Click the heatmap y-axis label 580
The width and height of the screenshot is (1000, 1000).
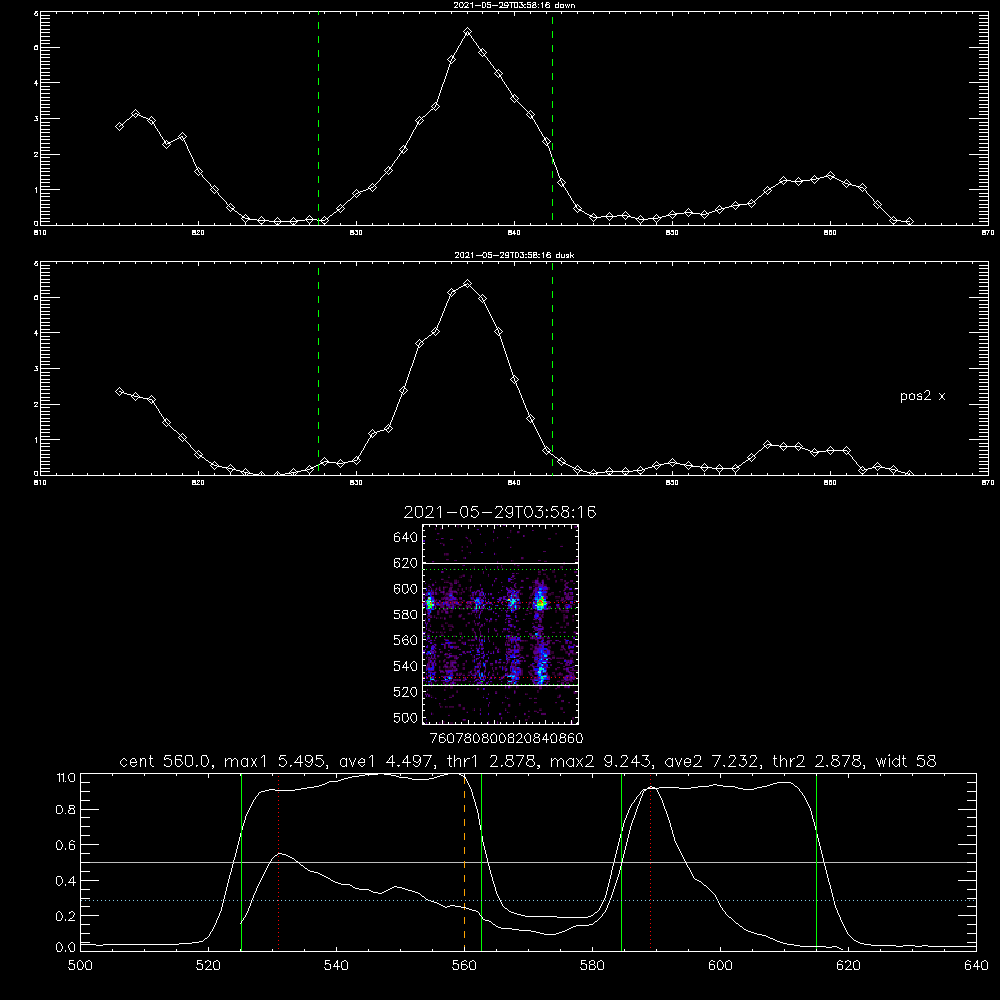click(405, 615)
